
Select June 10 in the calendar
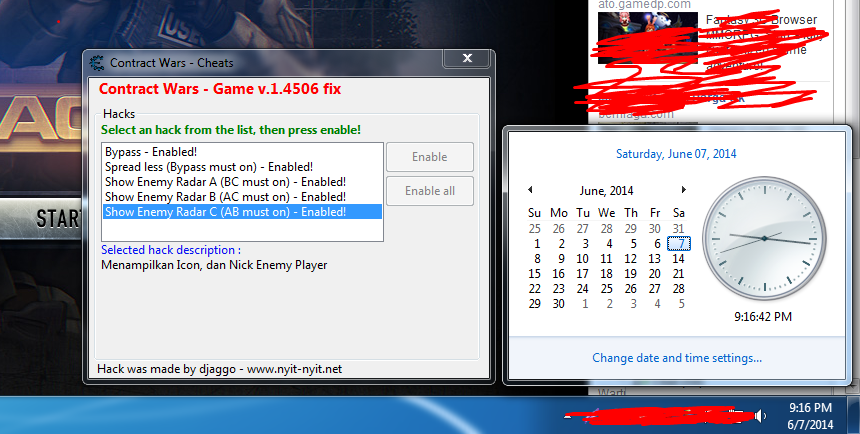click(582, 258)
